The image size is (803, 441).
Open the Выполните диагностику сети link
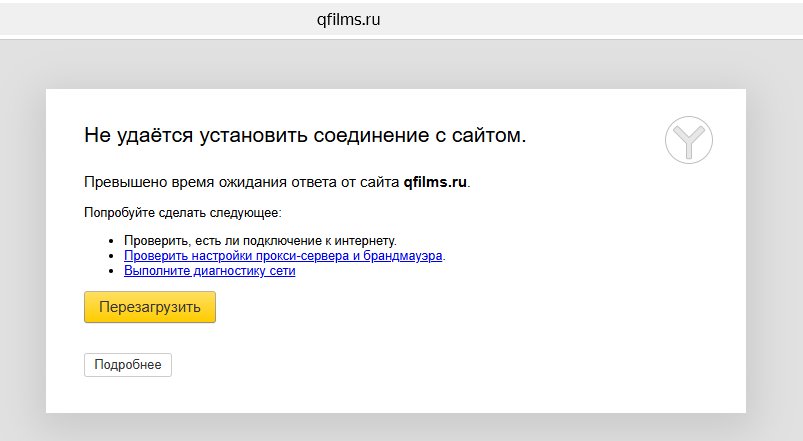[209, 270]
